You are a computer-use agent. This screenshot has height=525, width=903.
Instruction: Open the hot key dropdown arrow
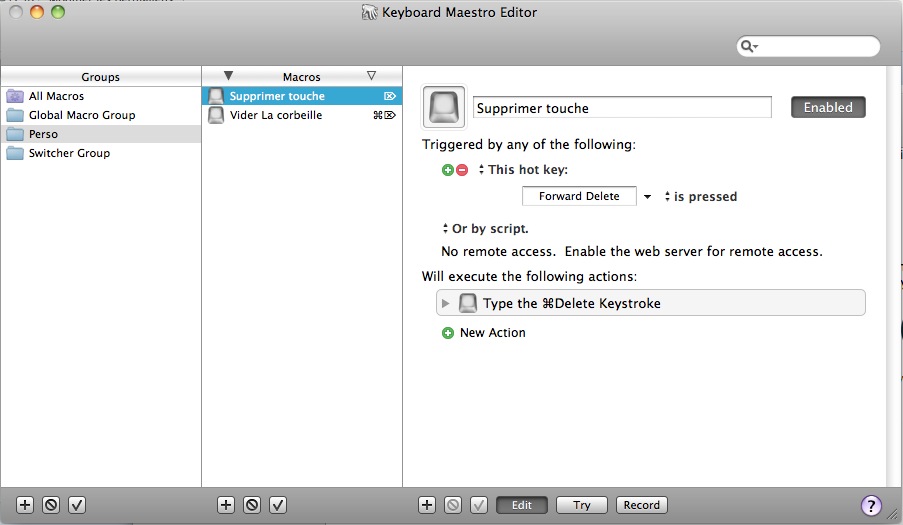pos(647,197)
